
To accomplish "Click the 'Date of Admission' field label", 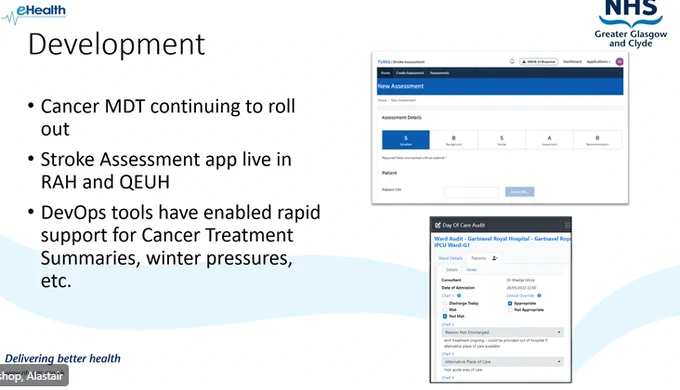I will tap(458, 288).
